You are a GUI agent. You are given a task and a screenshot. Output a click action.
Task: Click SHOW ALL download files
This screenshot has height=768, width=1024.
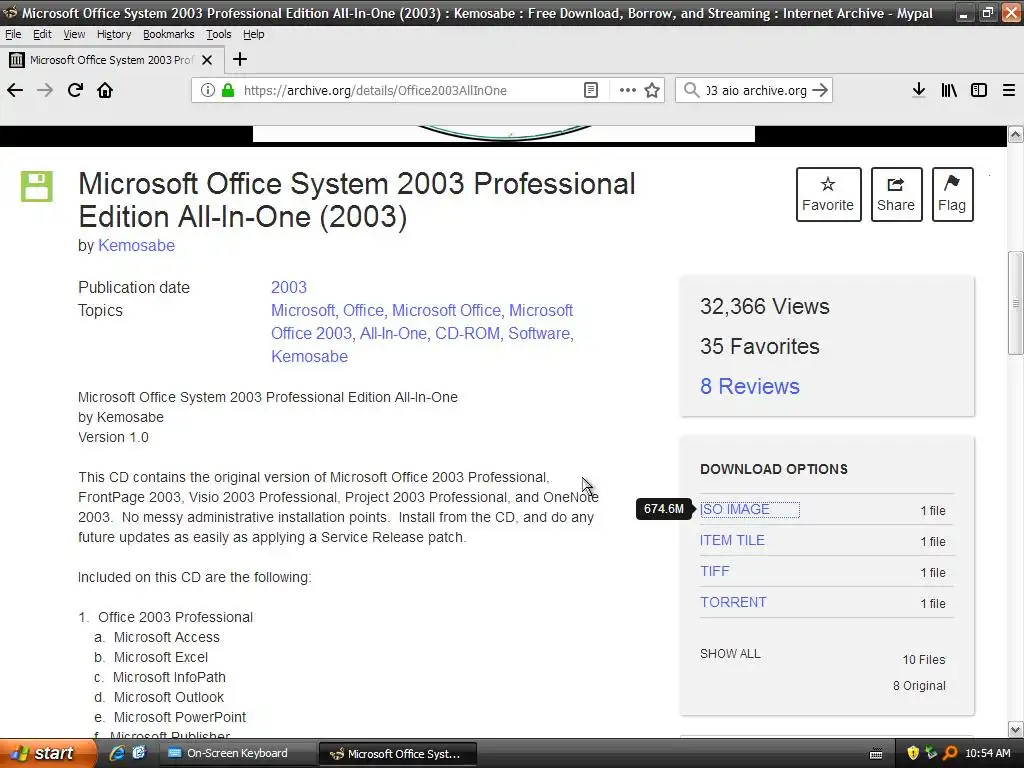[x=730, y=654]
